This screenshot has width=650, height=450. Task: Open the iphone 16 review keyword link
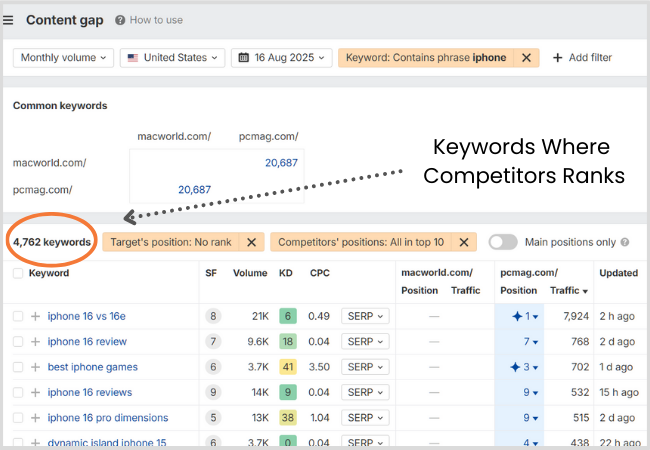coord(87,341)
